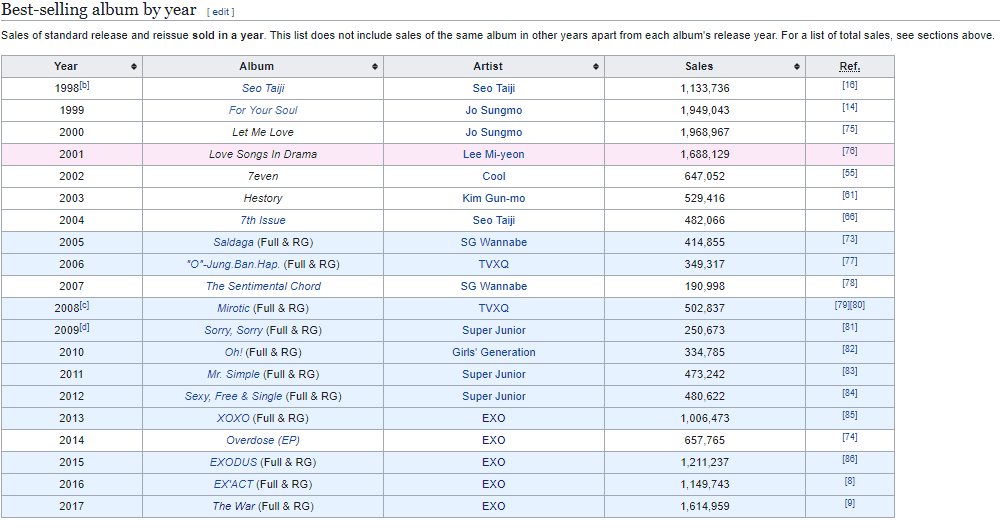The width and height of the screenshot is (1000, 528).
Task: Open reference [16] in Seo Taiji row
Action: click(849, 86)
